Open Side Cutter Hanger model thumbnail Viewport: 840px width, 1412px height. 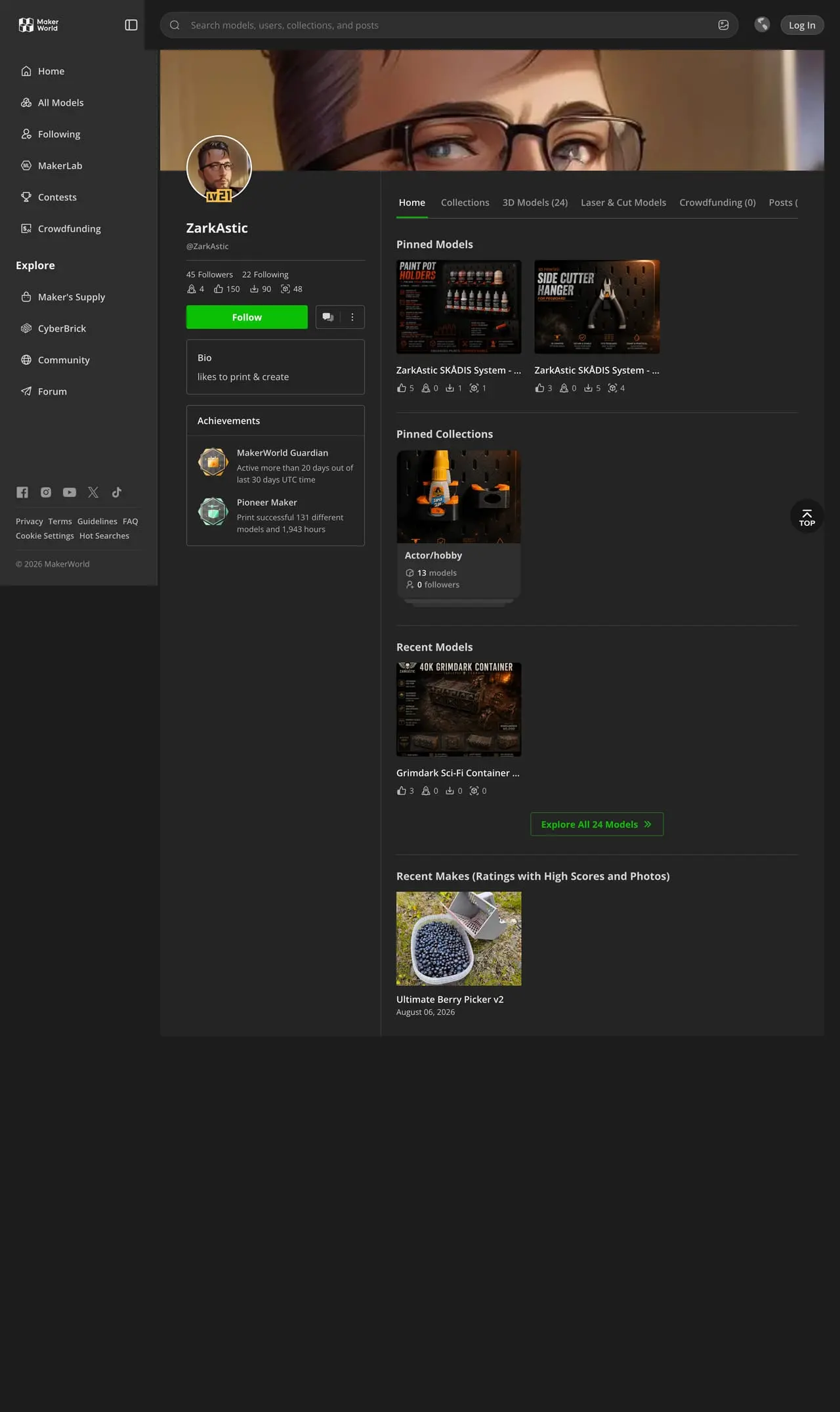click(597, 307)
